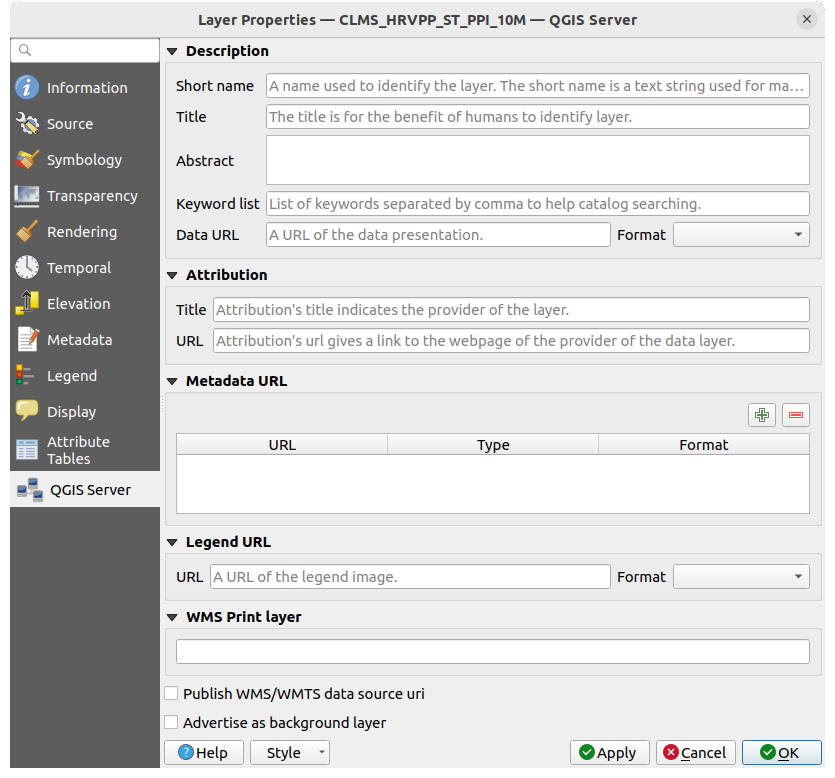
Task: Open Data URL Format dropdown
Action: click(741, 235)
